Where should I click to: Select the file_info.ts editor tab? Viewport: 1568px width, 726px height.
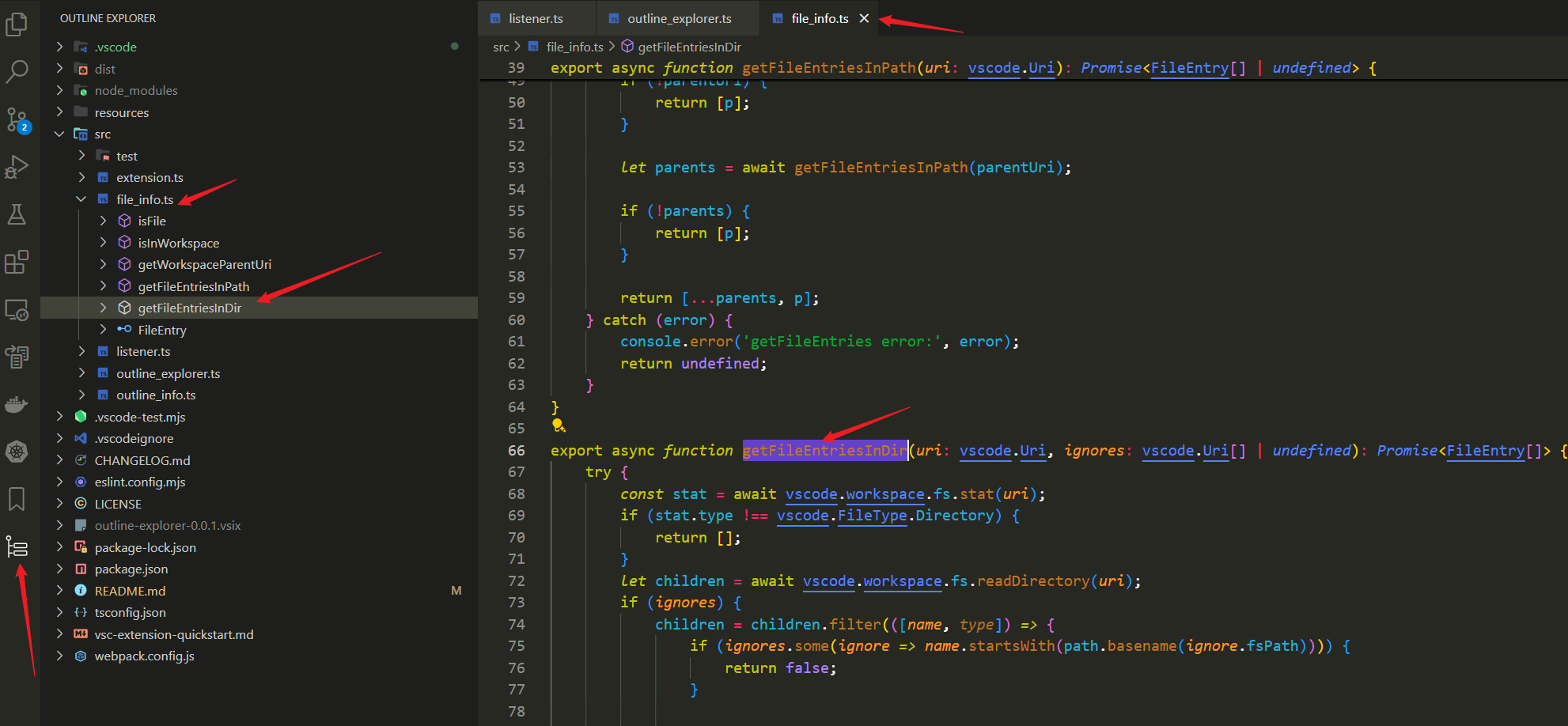point(820,18)
